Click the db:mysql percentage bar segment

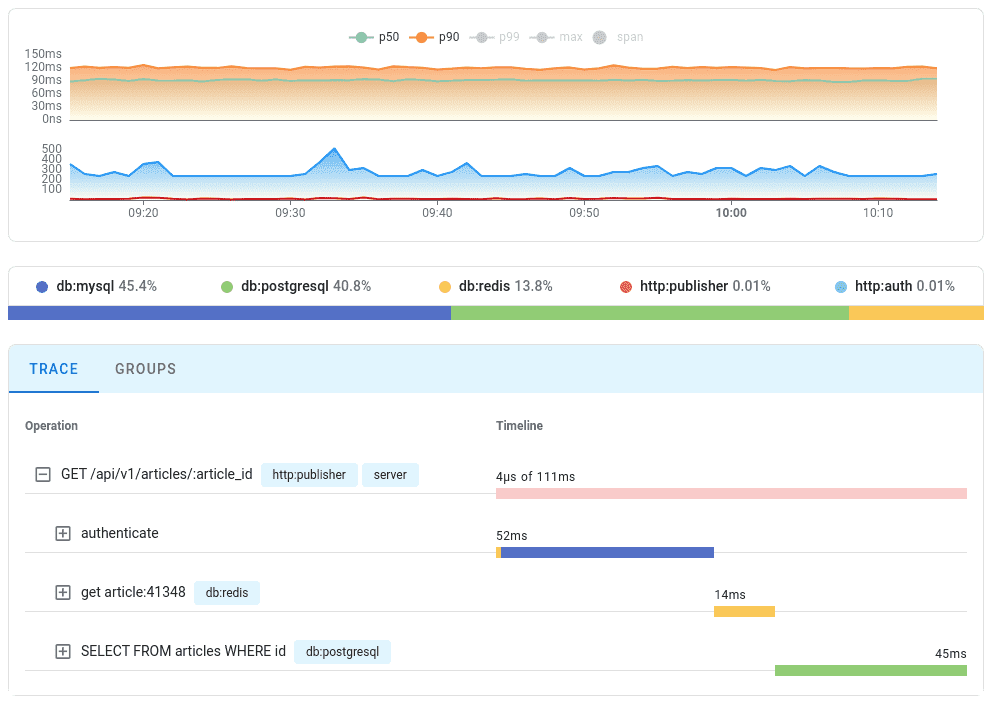click(229, 313)
